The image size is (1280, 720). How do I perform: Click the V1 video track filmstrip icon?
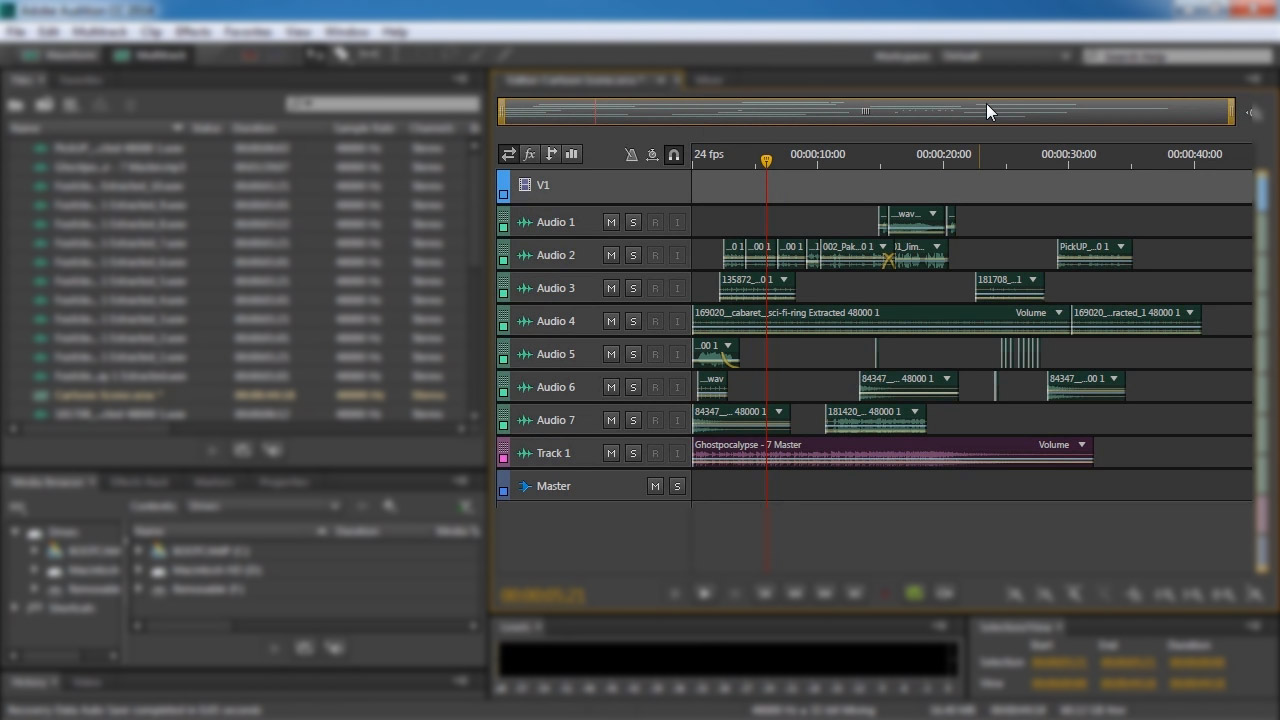tap(525, 185)
